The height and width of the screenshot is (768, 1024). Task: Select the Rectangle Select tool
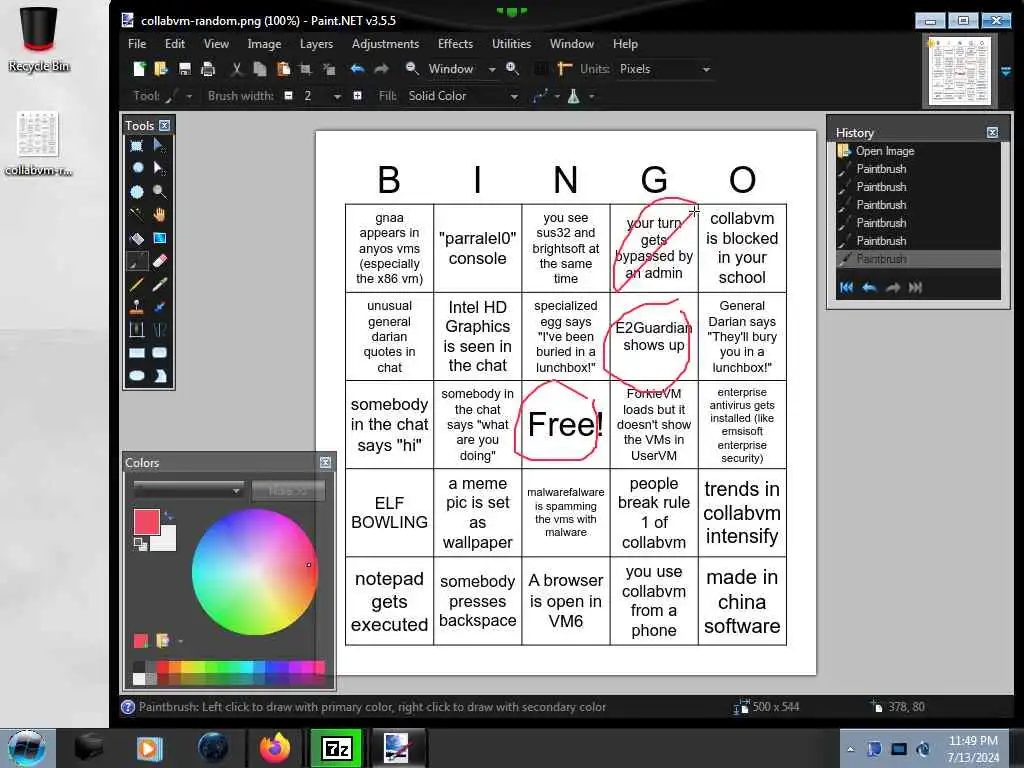[136, 146]
